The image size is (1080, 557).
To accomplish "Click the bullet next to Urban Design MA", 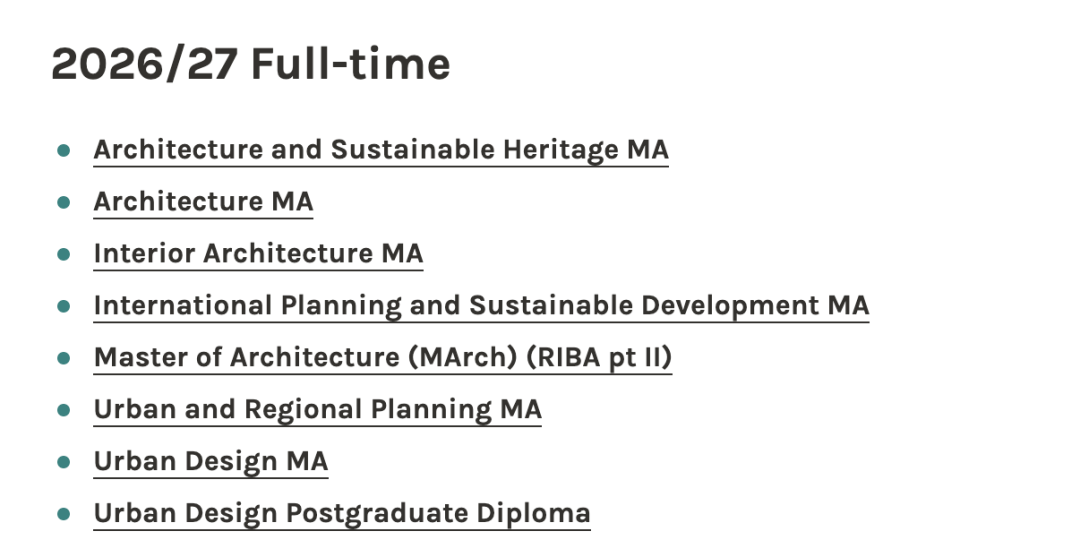I will pos(64,462).
